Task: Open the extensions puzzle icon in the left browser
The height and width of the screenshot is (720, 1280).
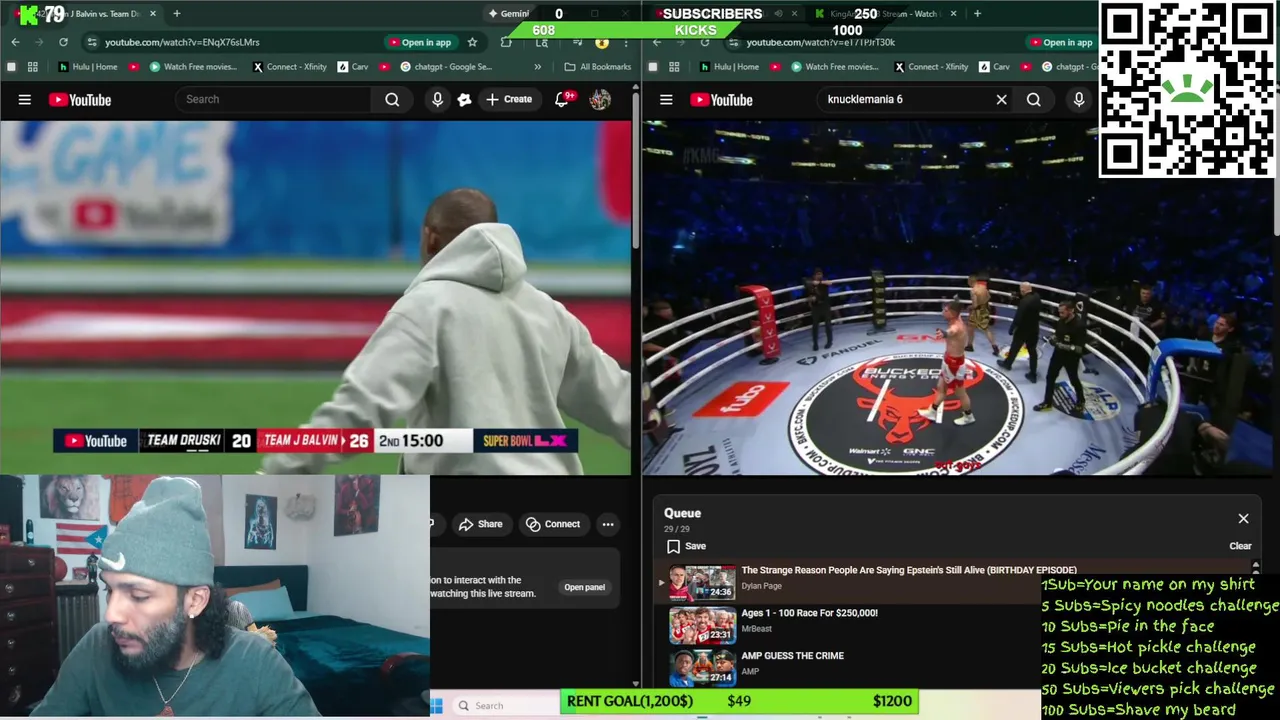Action: [506, 42]
